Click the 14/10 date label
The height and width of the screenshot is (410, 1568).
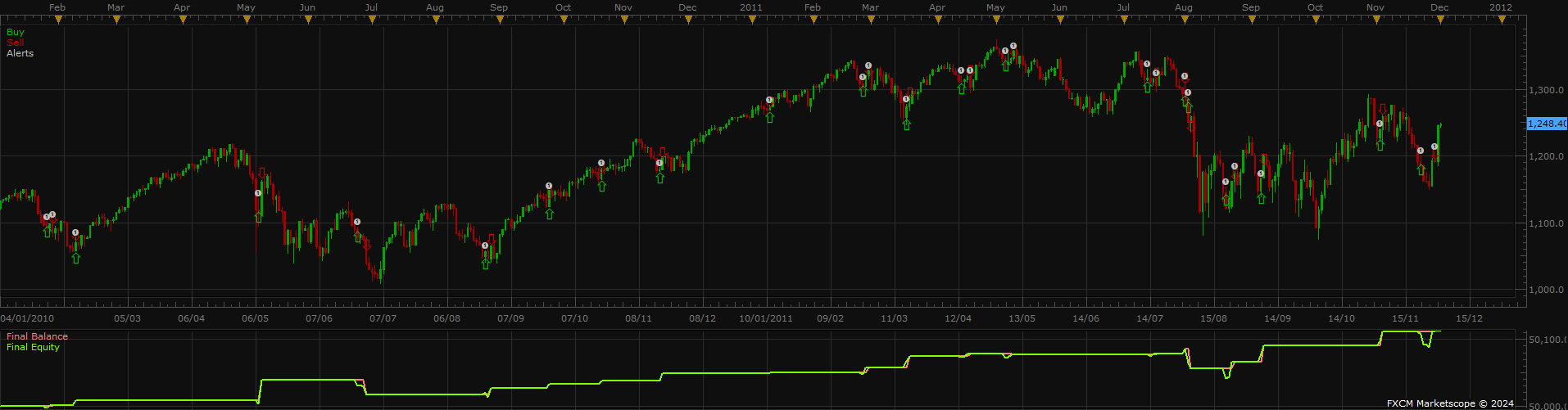pos(1341,318)
